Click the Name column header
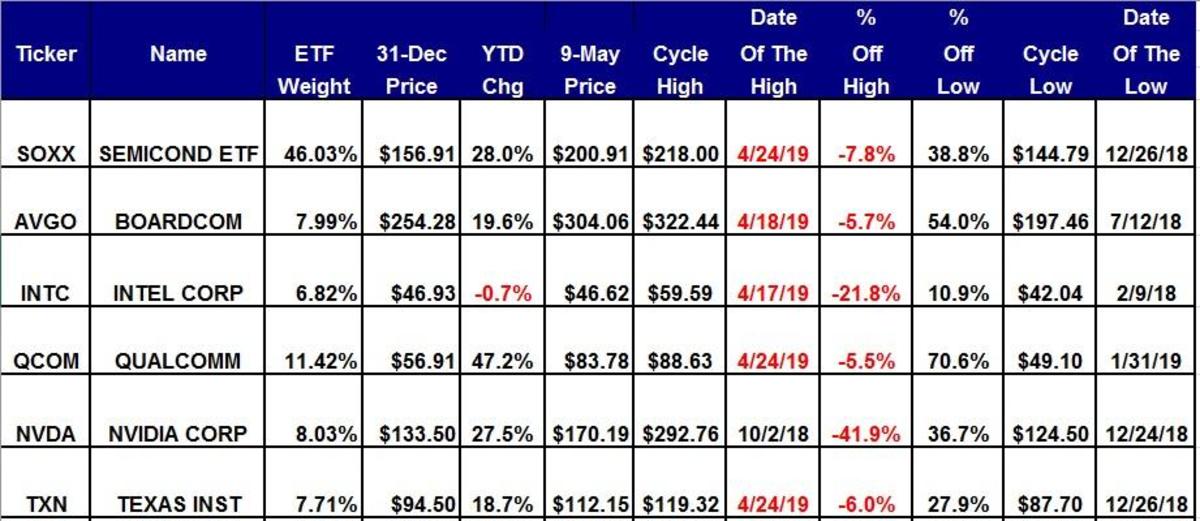The height and width of the screenshot is (521, 1200). [x=178, y=54]
